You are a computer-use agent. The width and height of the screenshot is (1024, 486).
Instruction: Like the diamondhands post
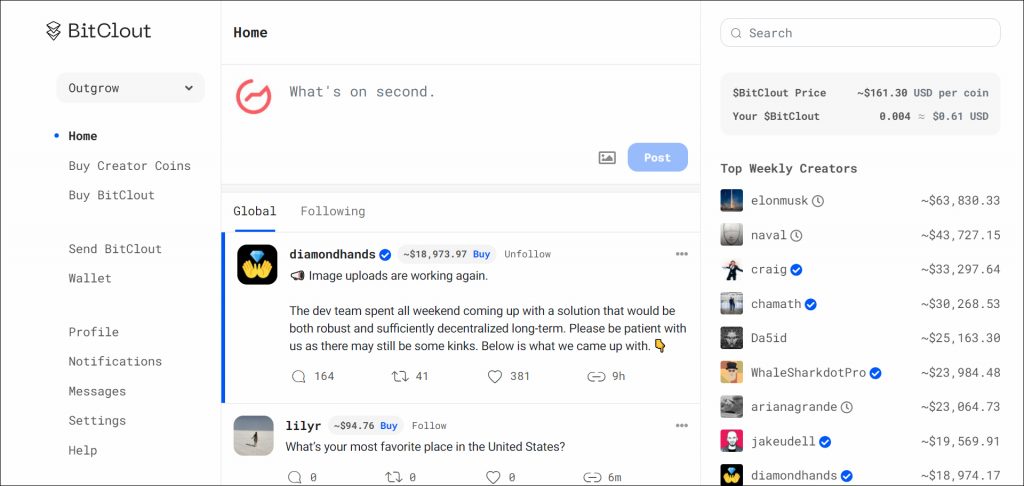[494, 377]
